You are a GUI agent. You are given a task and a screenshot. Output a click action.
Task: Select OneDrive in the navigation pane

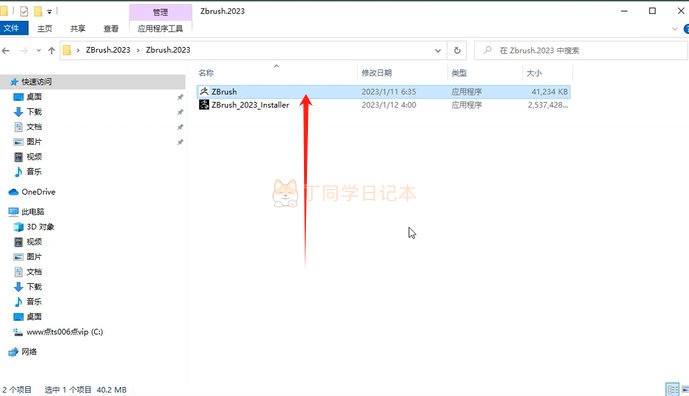click(x=38, y=192)
